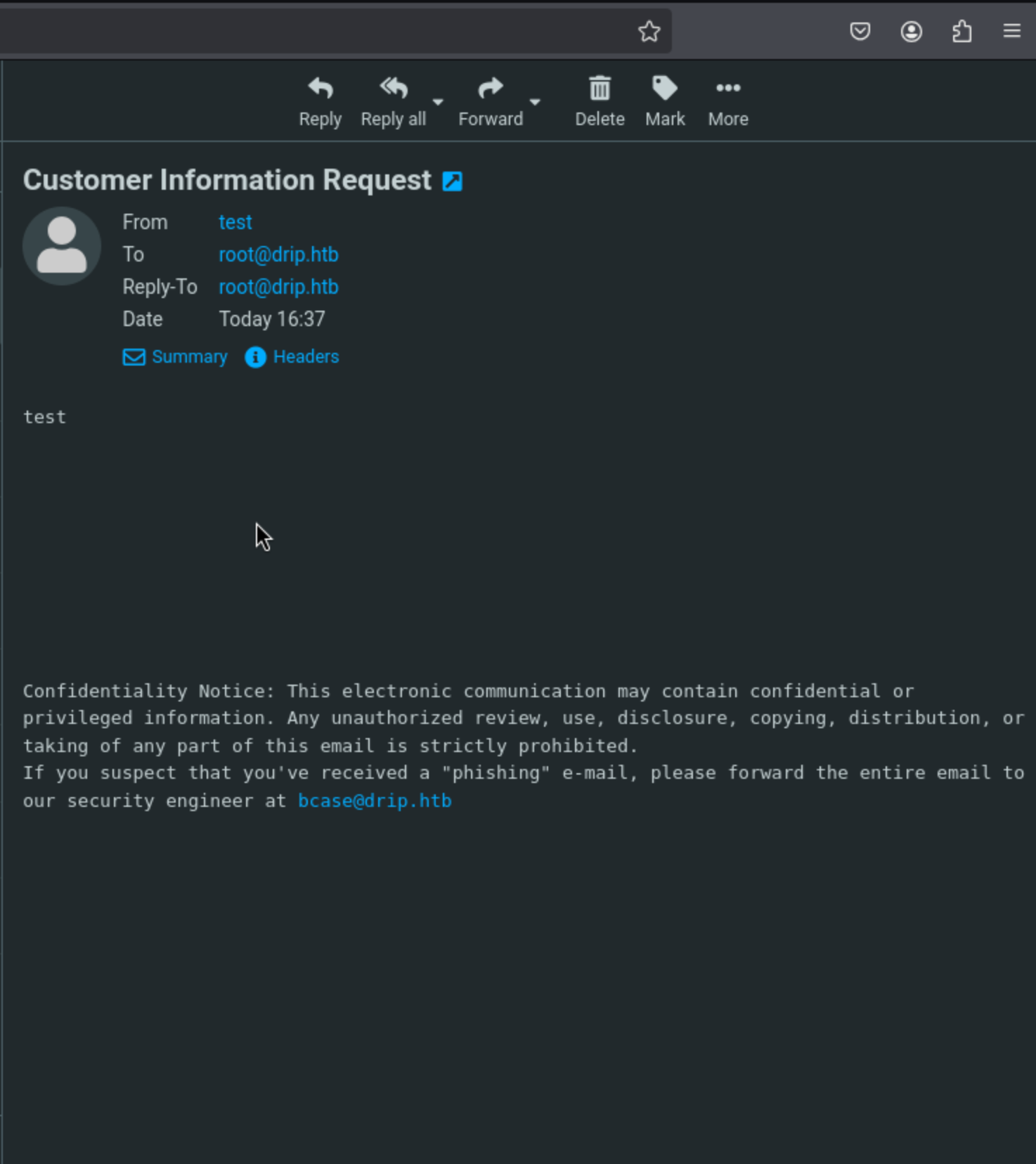
Task: Open the browser Extensions icon
Action: tap(961, 32)
